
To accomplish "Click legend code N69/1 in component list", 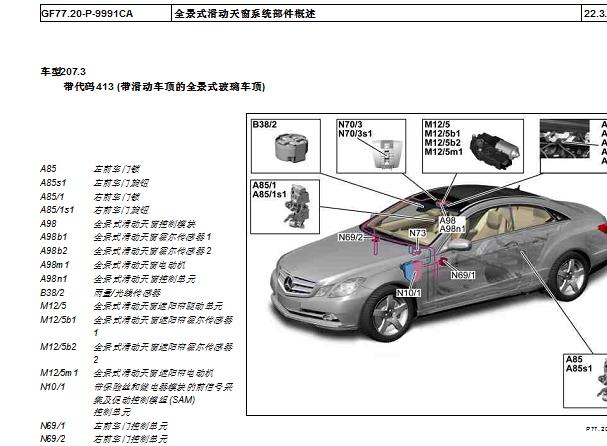I will 53,426.
